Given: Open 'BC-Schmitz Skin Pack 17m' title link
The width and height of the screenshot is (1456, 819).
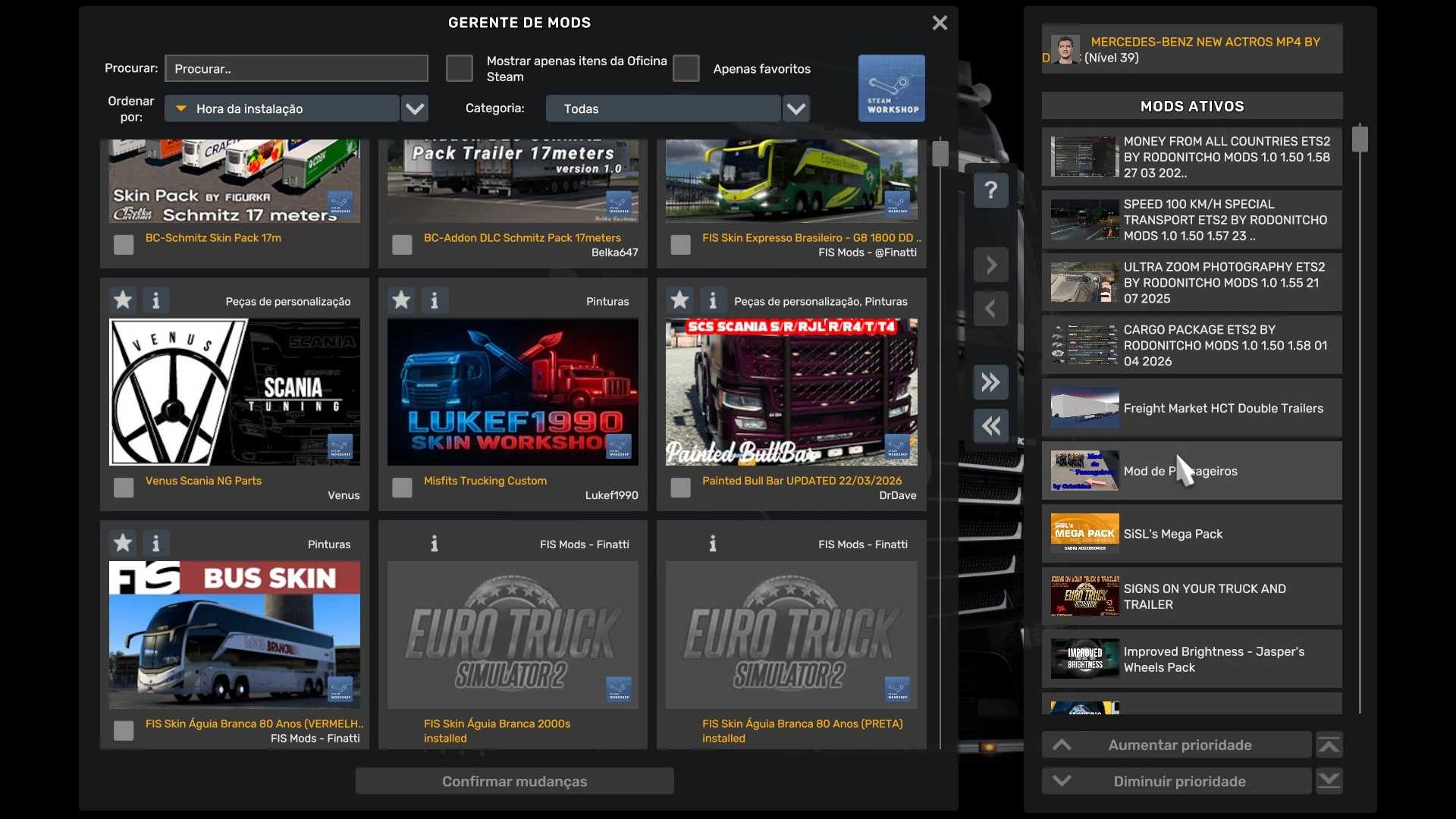Looking at the screenshot, I should [x=213, y=238].
